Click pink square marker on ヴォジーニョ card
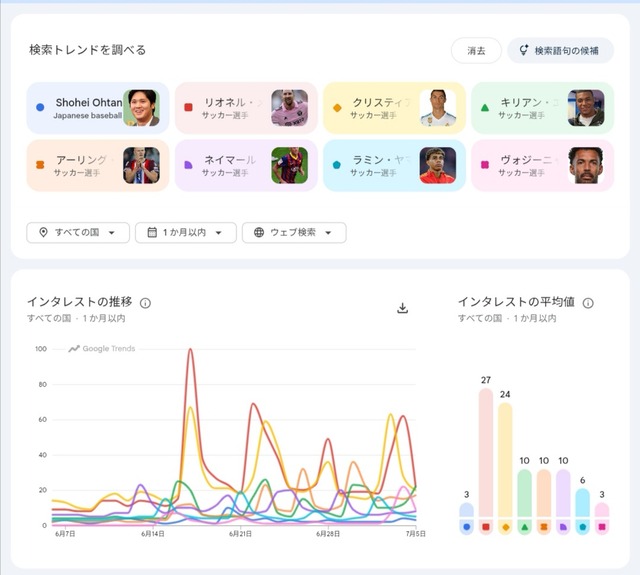Screen dimensions: 640x575 (x=484, y=165)
